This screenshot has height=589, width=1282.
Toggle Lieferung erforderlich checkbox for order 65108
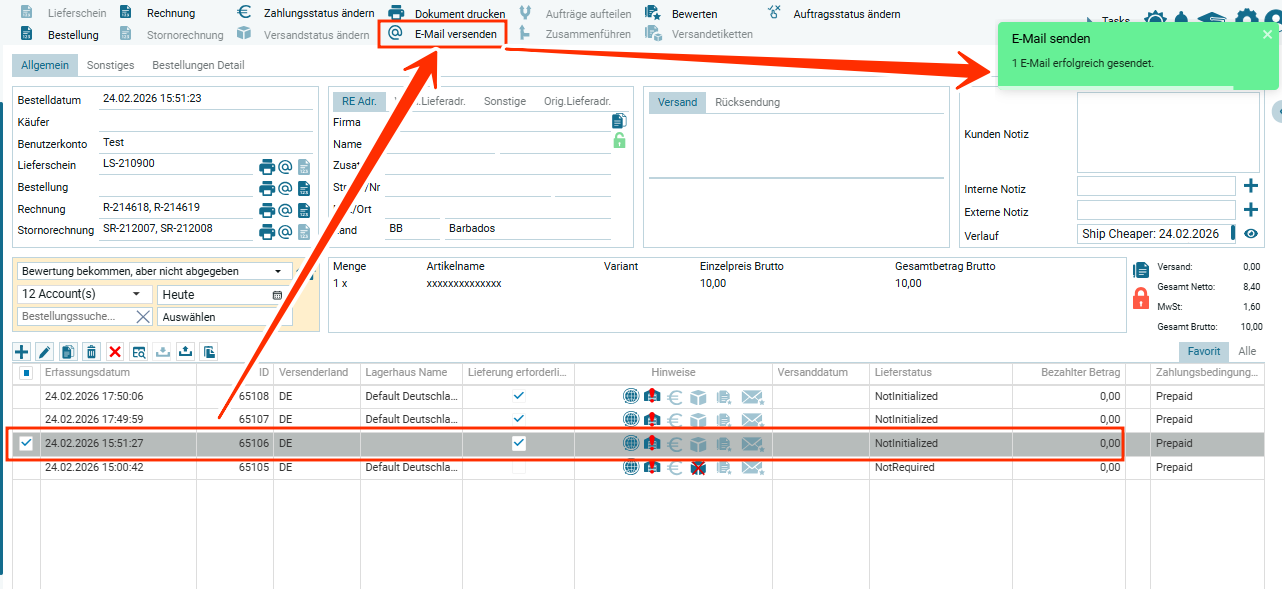coord(518,396)
